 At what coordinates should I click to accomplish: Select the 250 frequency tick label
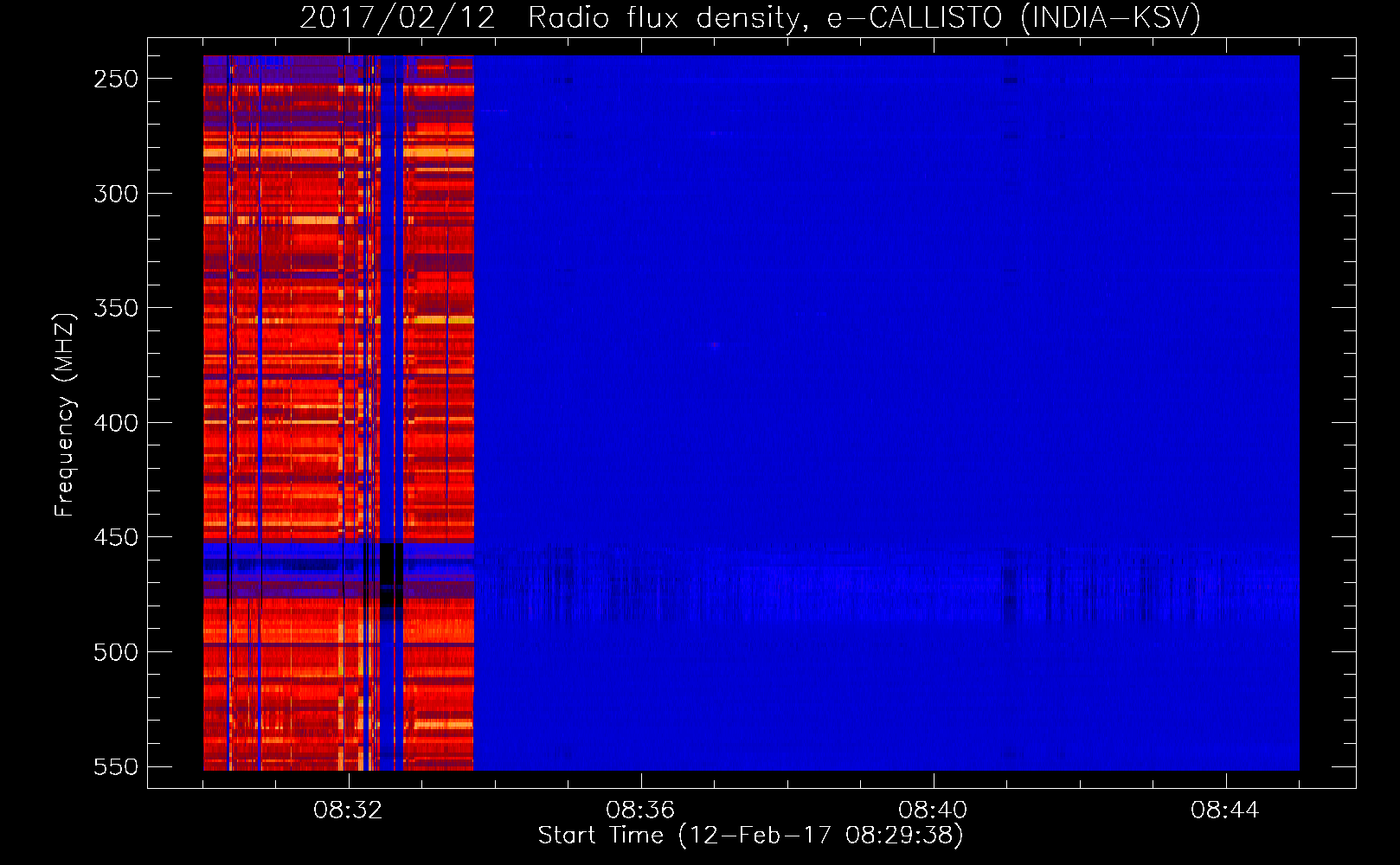click(x=116, y=79)
